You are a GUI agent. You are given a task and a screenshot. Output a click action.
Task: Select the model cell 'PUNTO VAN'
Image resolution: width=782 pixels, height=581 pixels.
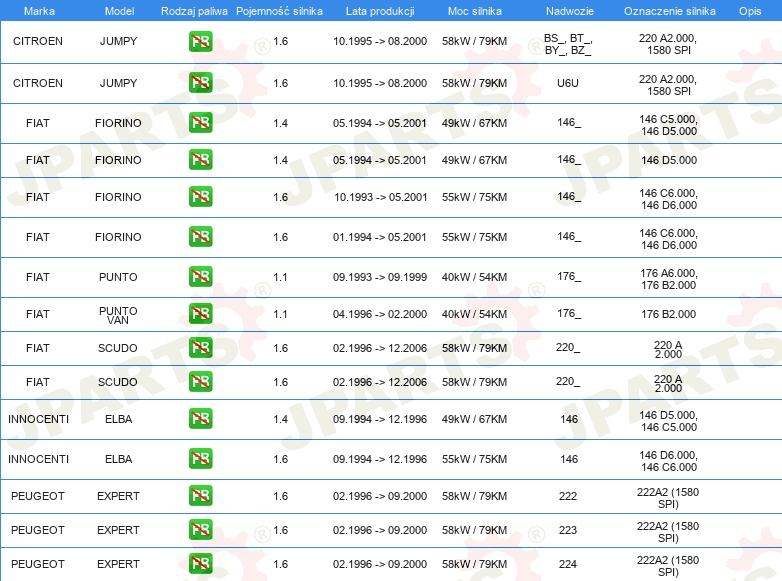[x=118, y=315]
